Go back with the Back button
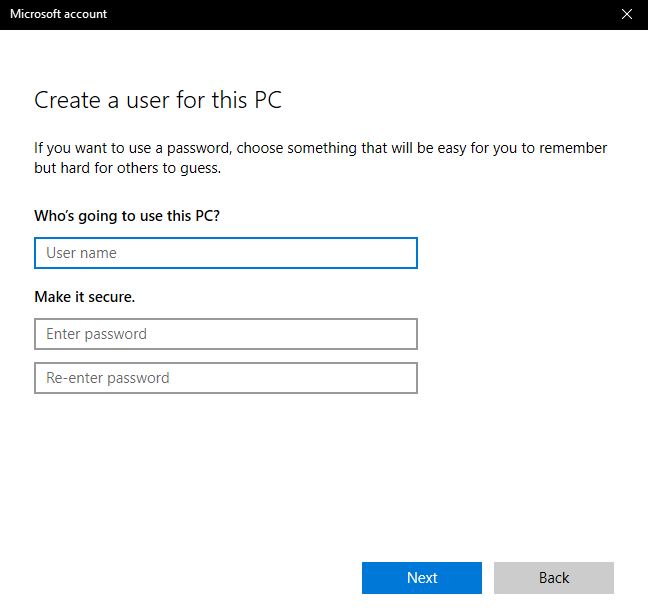 (553, 578)
